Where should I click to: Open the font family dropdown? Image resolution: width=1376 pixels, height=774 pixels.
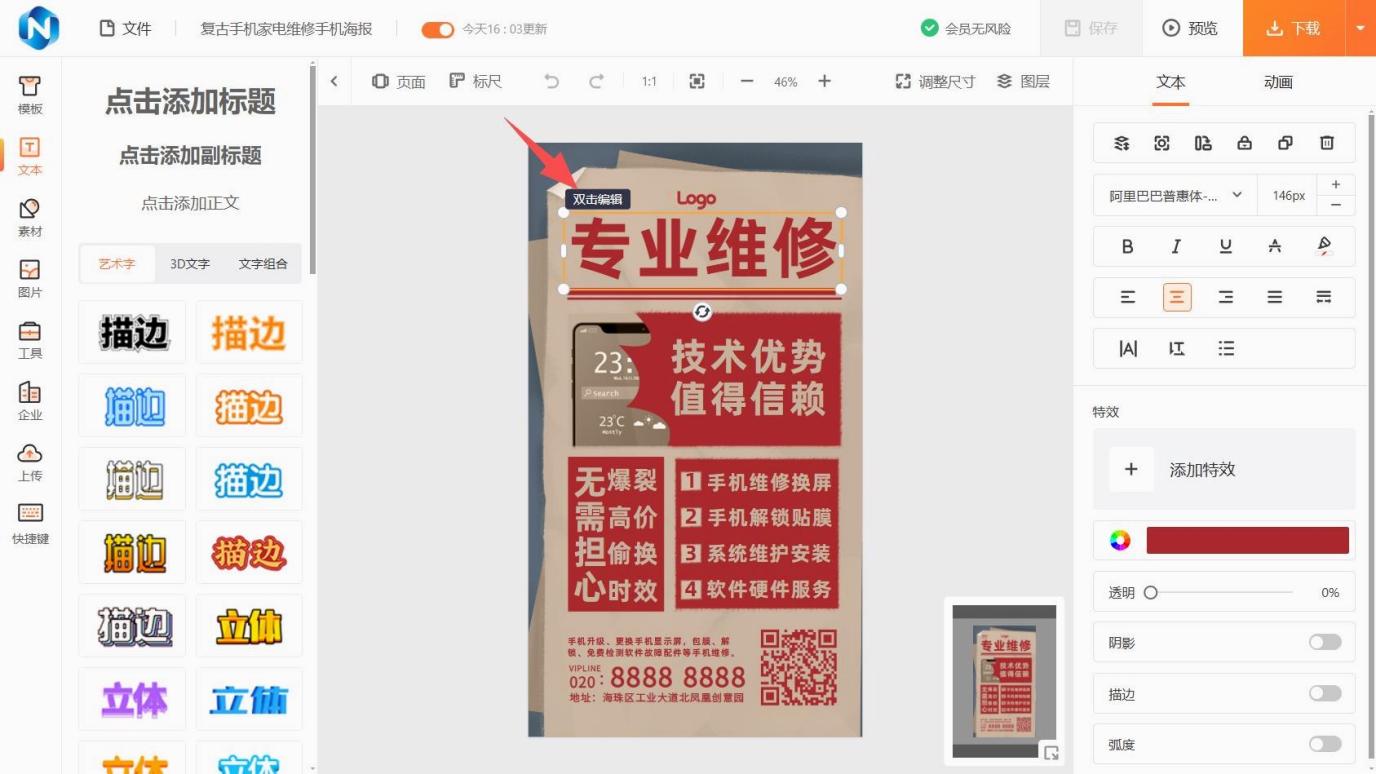point(1175,196)
